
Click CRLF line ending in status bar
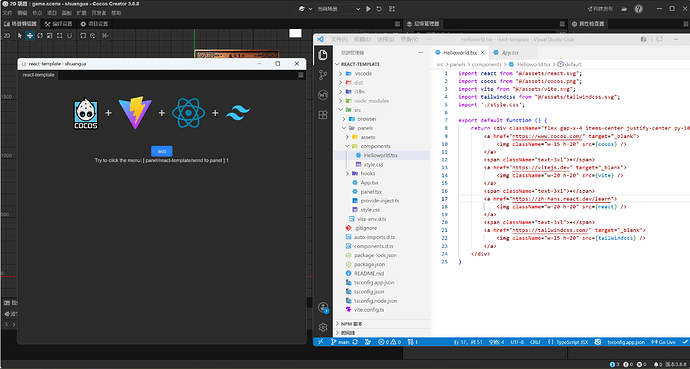pyautogui.click(x=535, y=342)
